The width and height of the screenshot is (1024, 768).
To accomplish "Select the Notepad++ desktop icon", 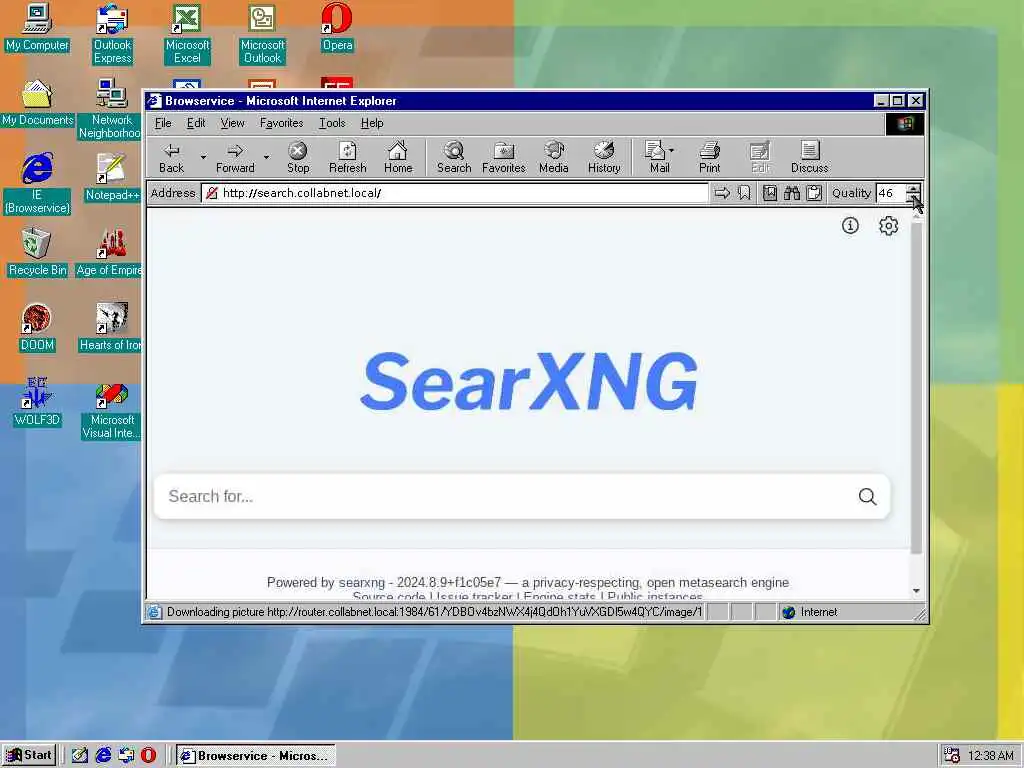I will pos(112,177).
